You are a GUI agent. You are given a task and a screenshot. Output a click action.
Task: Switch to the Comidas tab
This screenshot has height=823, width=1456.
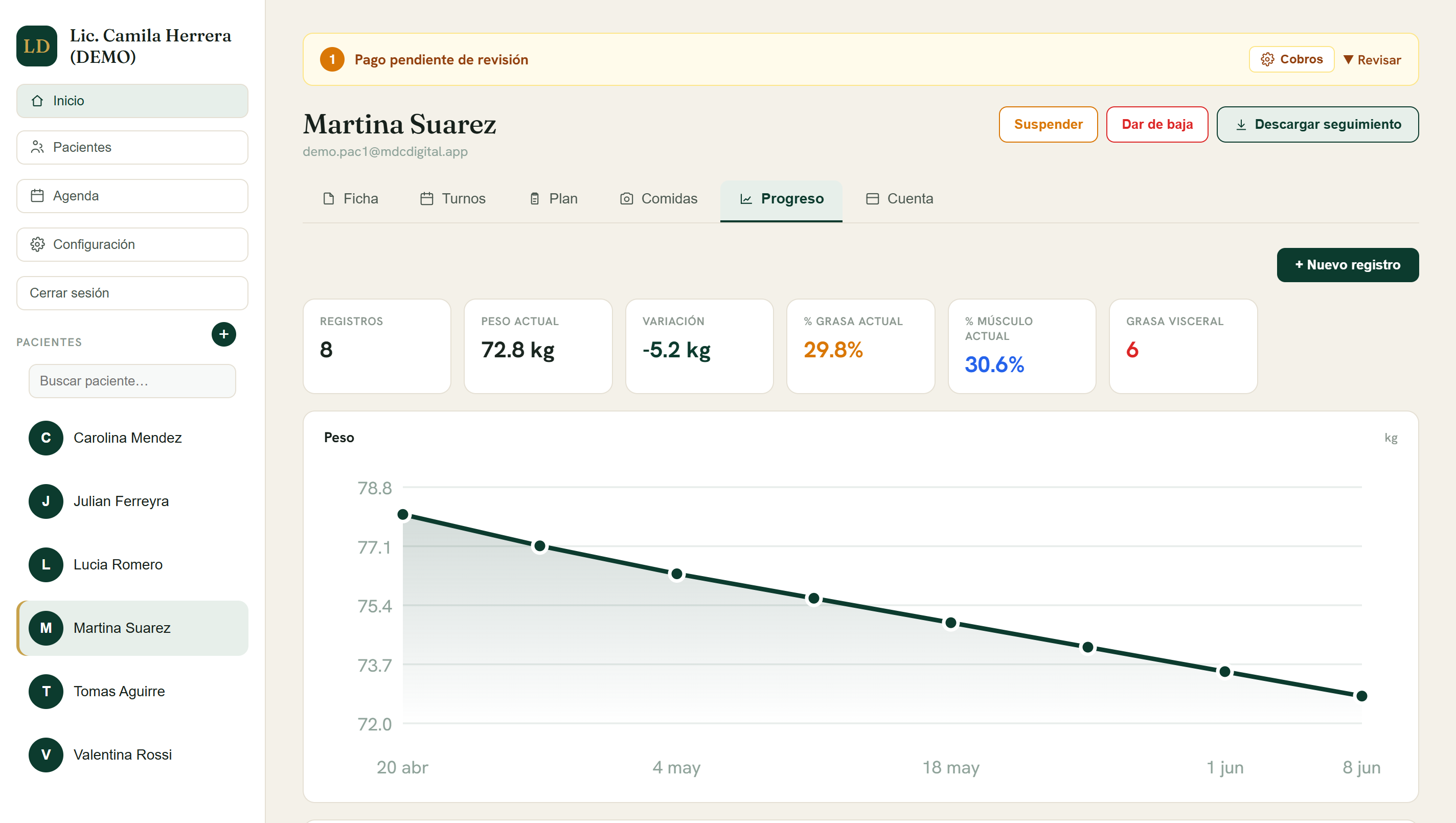pos(658,198)
